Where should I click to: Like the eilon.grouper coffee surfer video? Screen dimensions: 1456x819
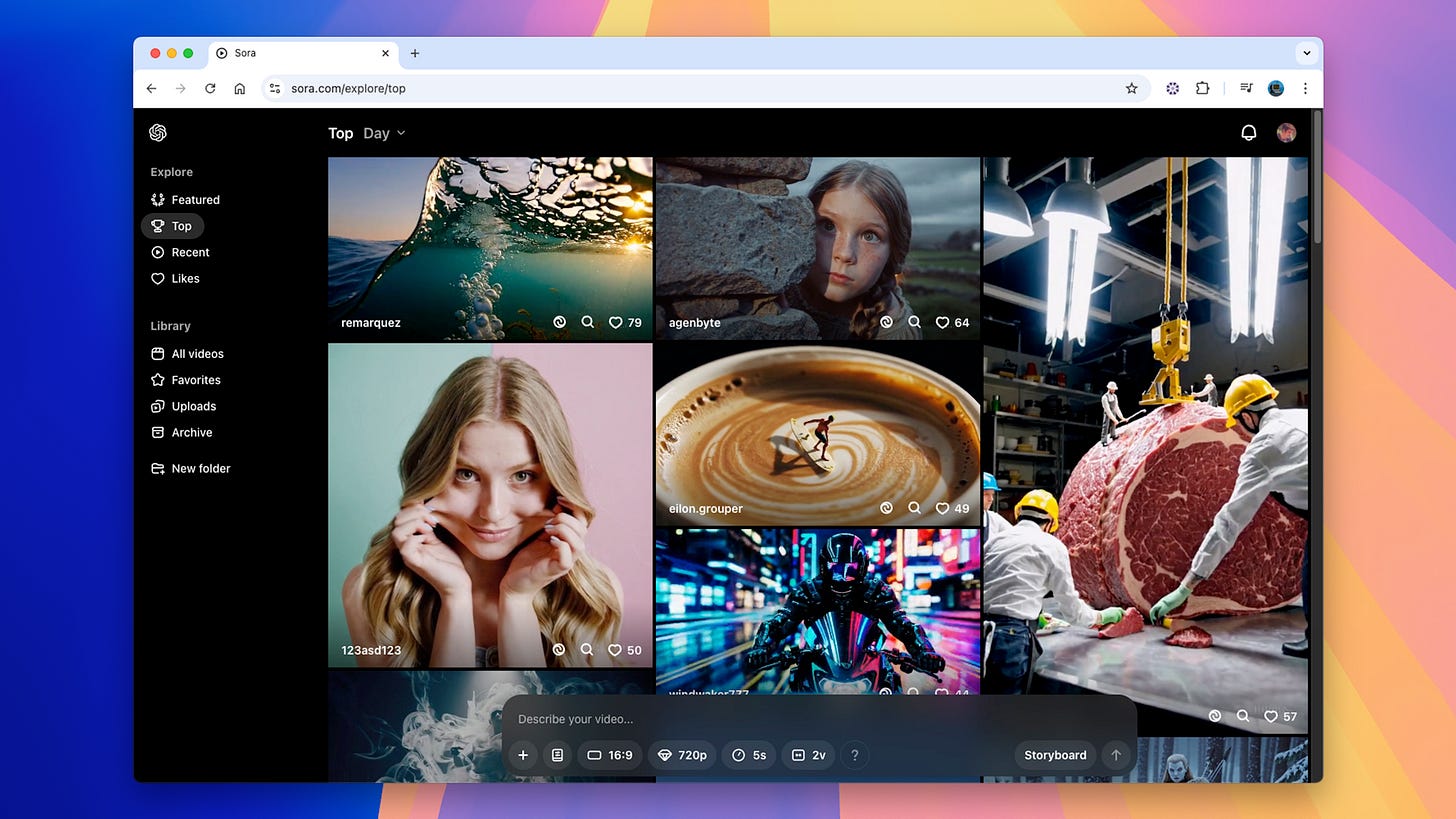pos(941,508)
